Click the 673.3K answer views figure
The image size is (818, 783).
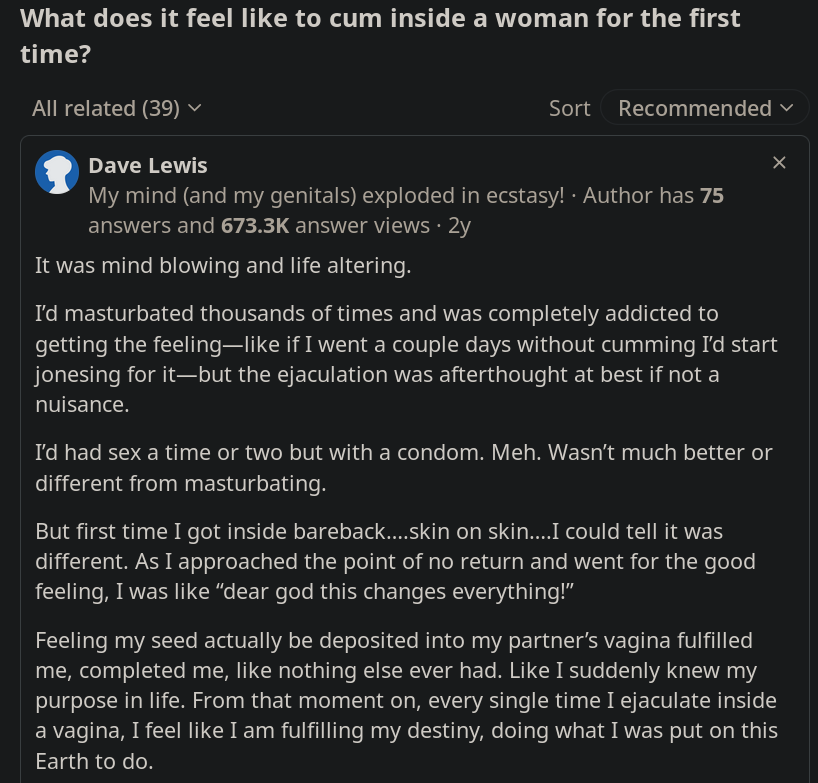tap(255, 226)
